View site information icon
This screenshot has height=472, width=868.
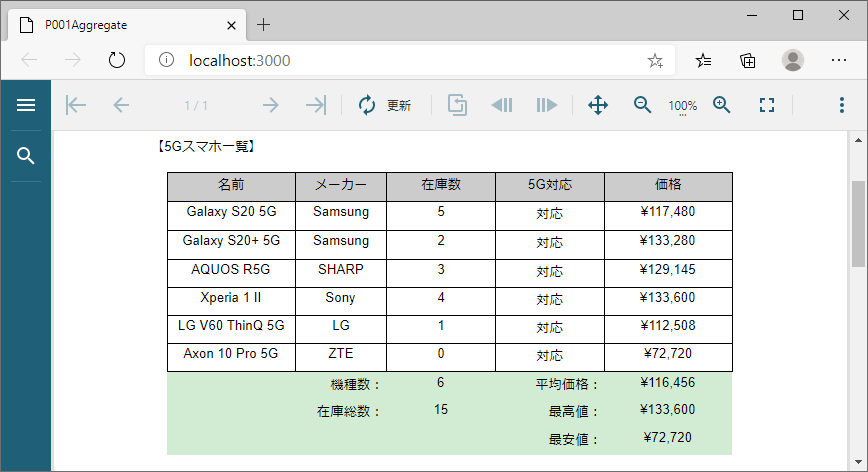[166, 60]
